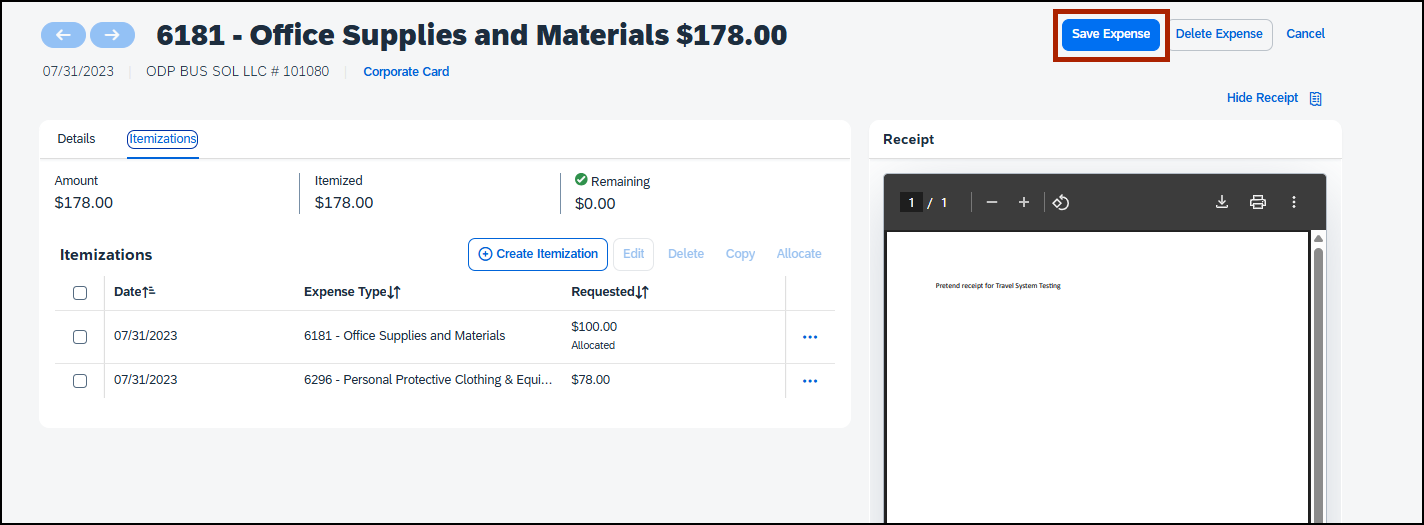The image size is (1424, 525).
Task: Print the receipt PDF
Action: [x=1258, y=202]
